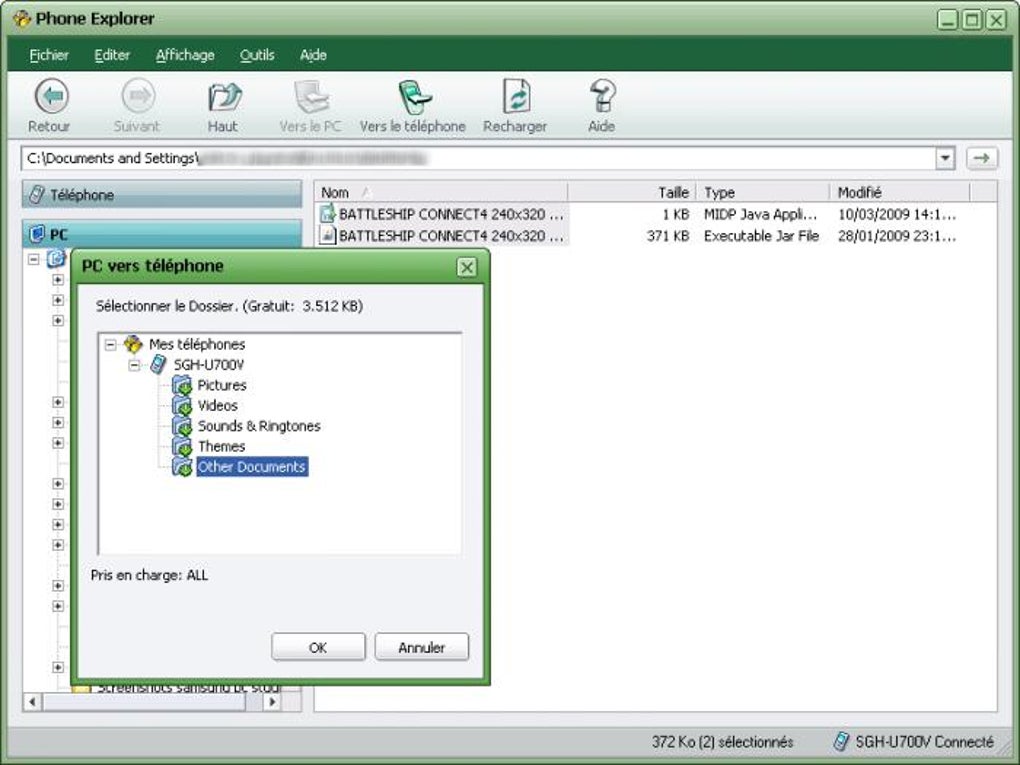This screenshot has height=765, width=1020.
Task: Sort by the Nom column header
Action: (441, 193)
